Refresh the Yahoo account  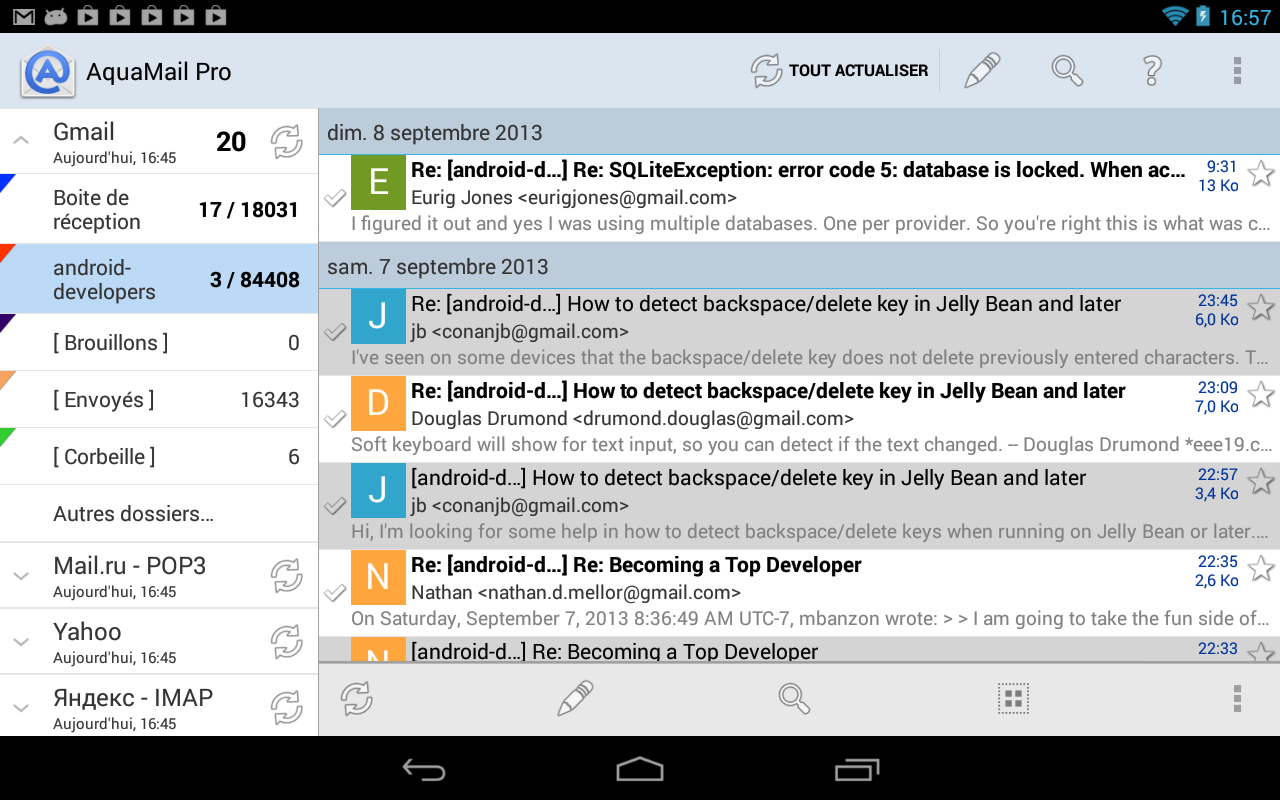[x=287, y=642]
